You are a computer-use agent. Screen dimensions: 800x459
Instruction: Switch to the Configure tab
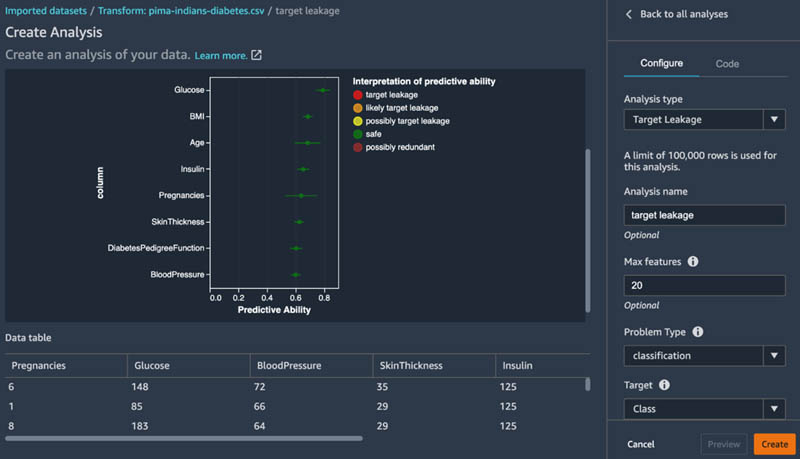click(x=661, y=63)
